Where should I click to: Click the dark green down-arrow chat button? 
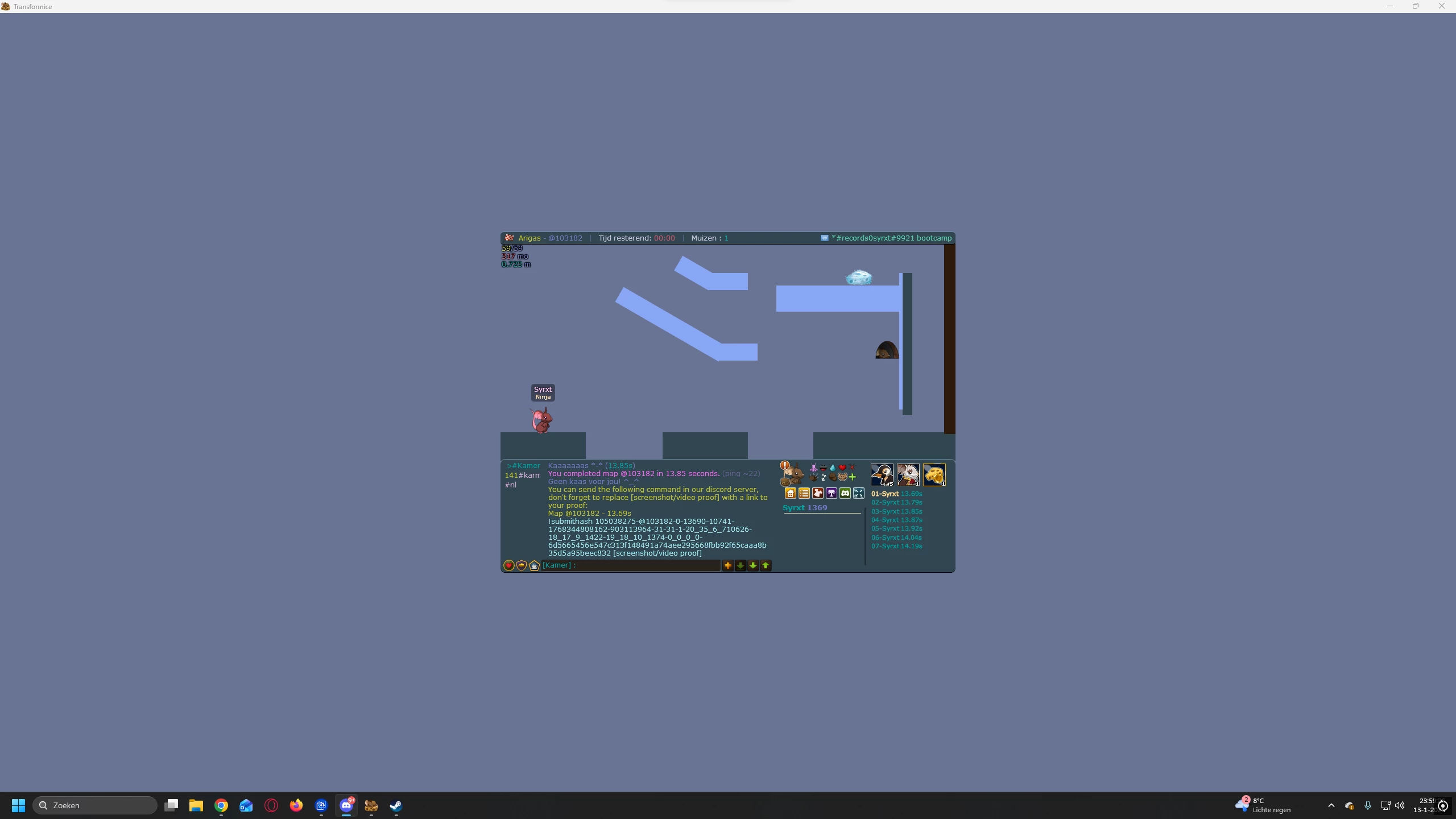coord(741,565)
